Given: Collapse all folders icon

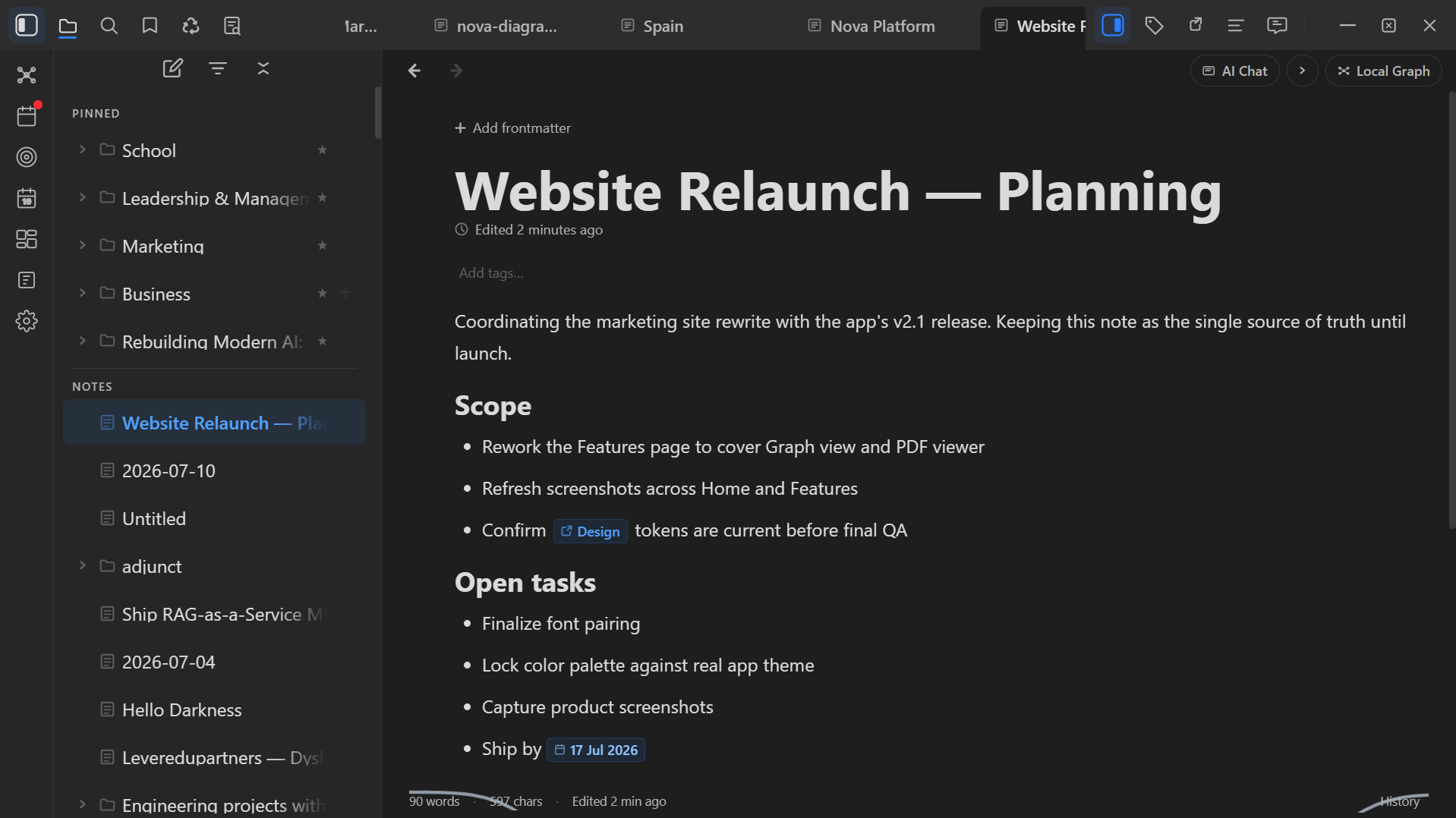Looking at the screenshot, I should 263,68.
